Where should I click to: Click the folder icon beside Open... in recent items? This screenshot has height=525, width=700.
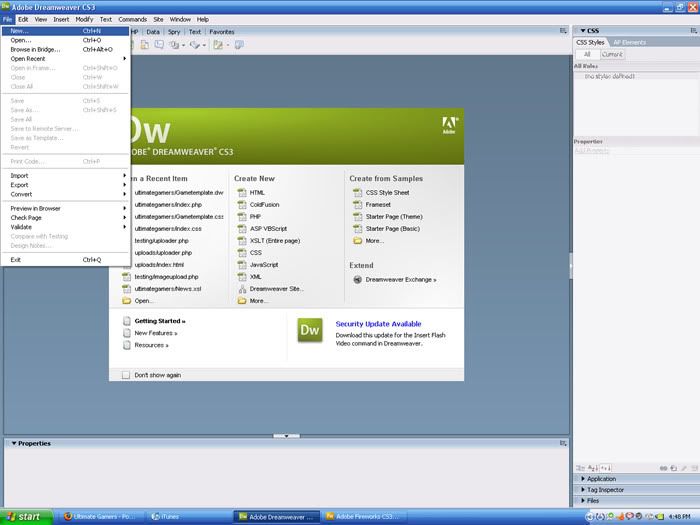click(x=126, y=301)
